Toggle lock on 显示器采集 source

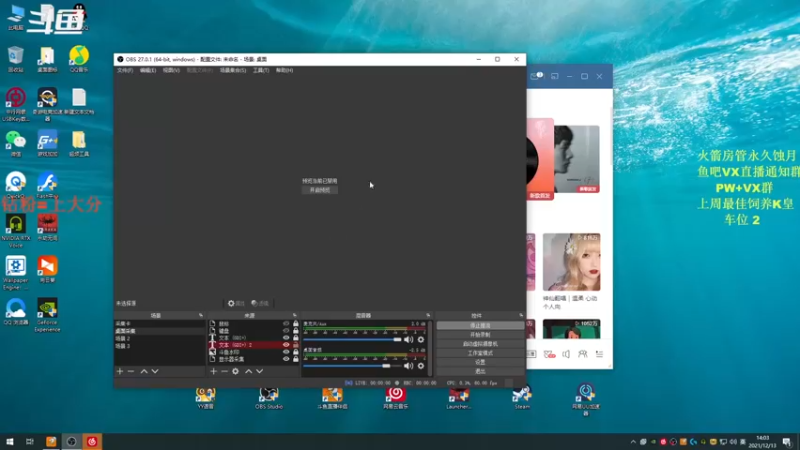click(x=295, y=359)
